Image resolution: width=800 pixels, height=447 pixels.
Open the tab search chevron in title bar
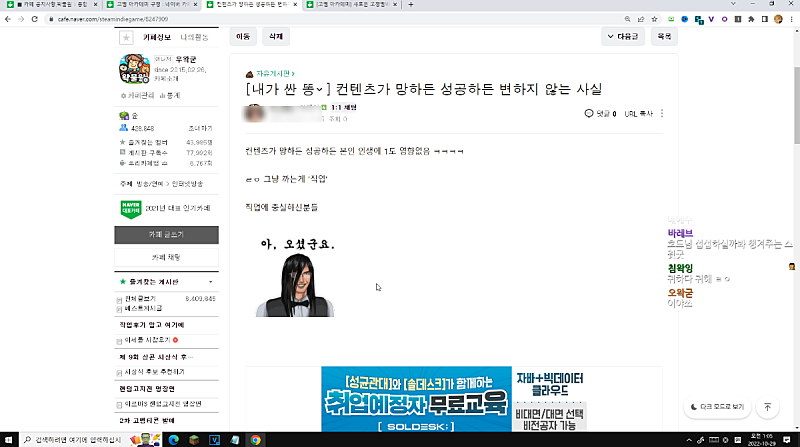click(733, 4)
